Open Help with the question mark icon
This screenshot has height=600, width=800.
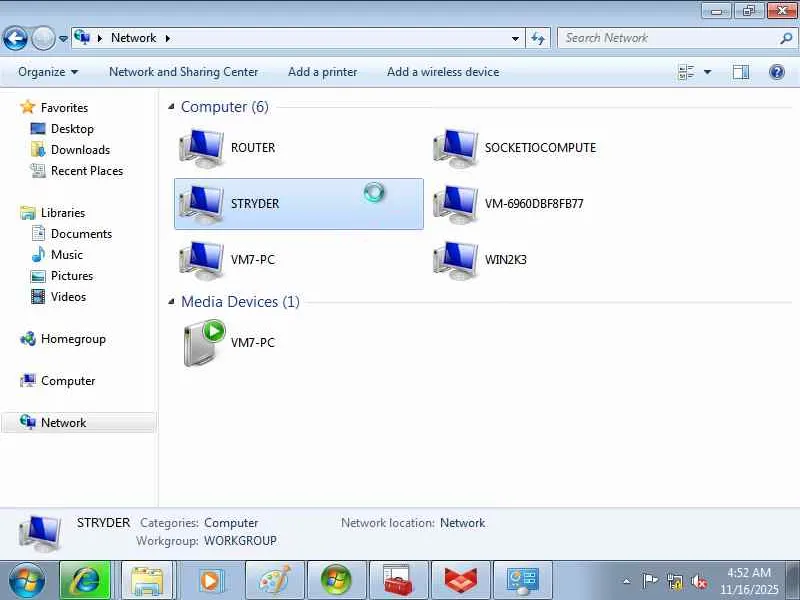click(x=777, y=72)
